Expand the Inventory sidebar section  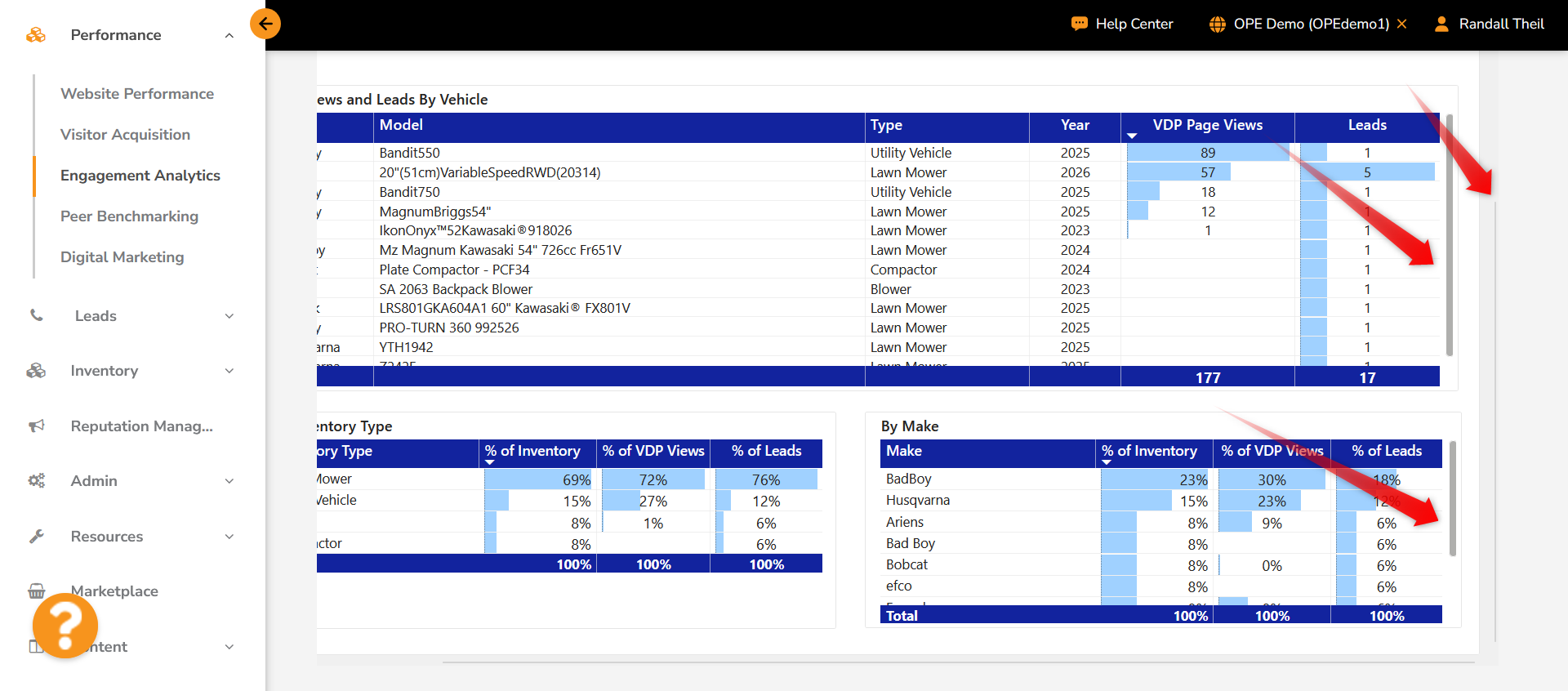pyautogui.click(x=229, y=371)
